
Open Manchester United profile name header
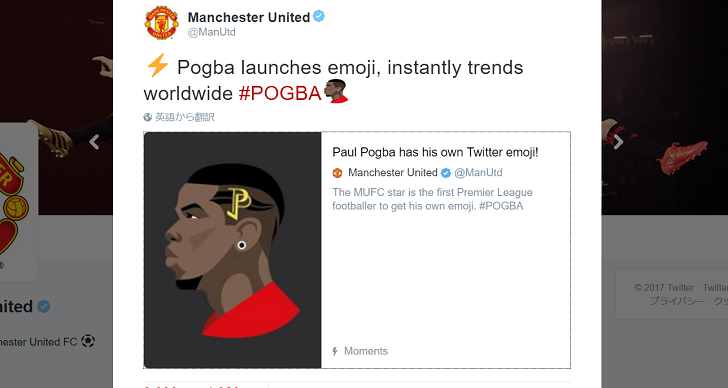click(x=248, y=17)
